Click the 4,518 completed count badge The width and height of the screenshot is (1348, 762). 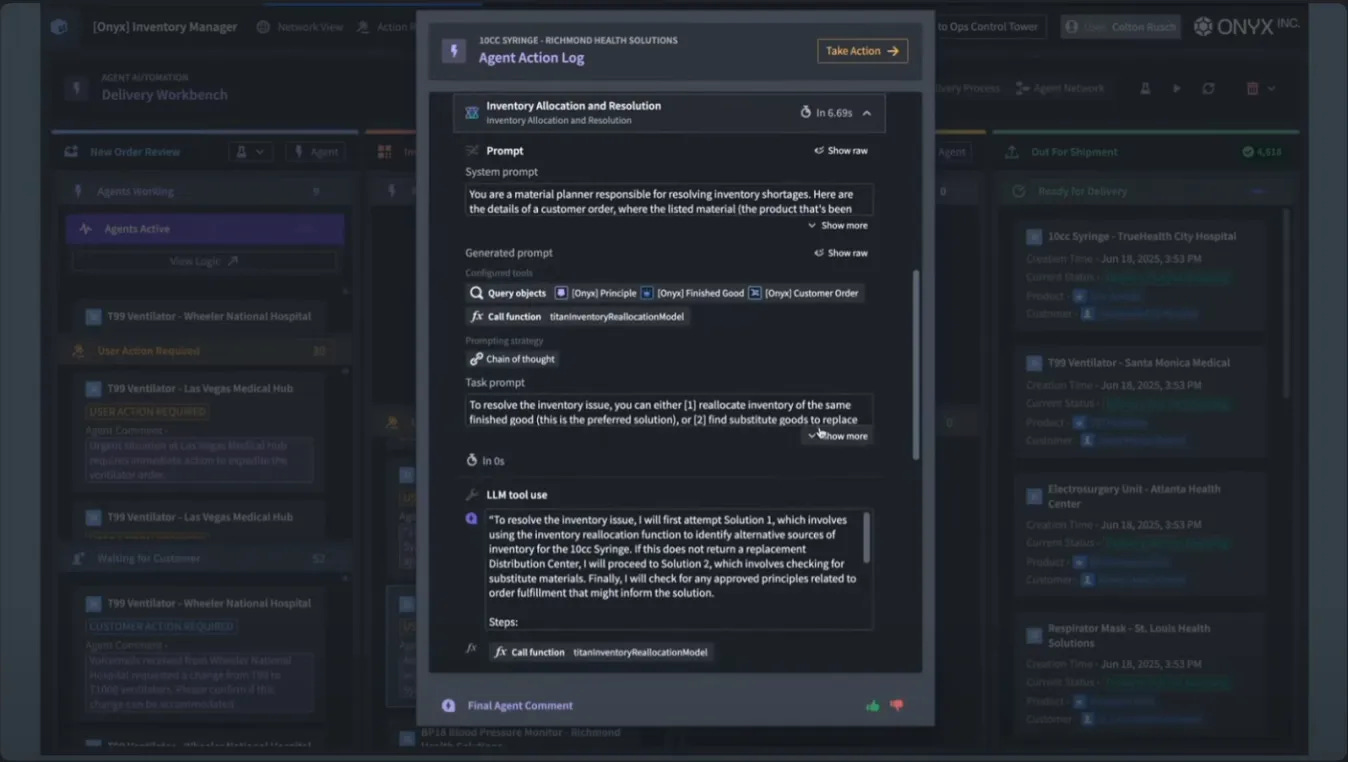(x=1262, y=152)
